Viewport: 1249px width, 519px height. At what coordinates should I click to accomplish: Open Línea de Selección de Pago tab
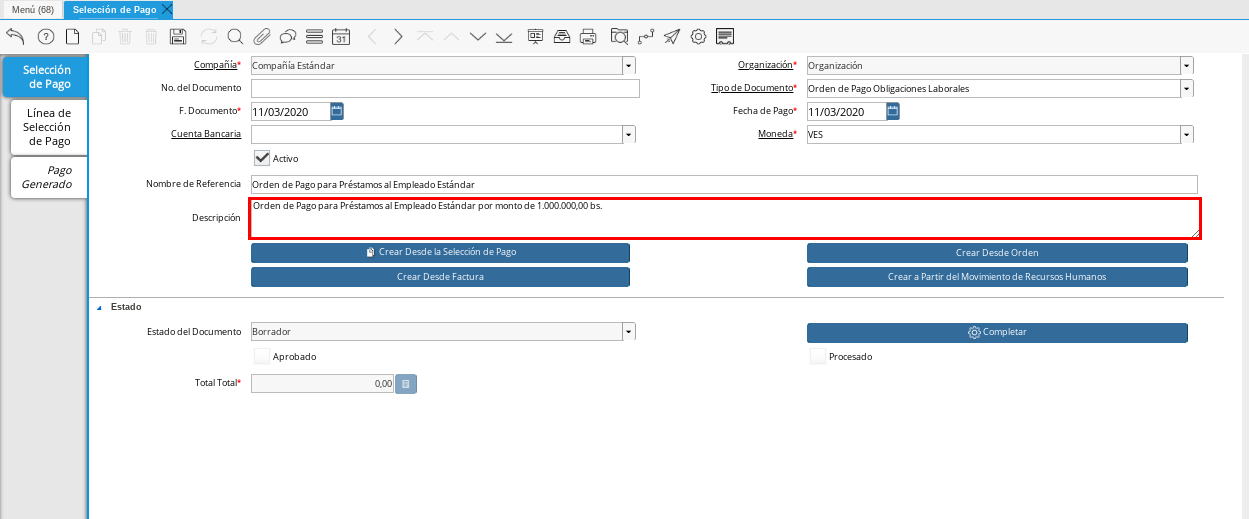point(48,127)
